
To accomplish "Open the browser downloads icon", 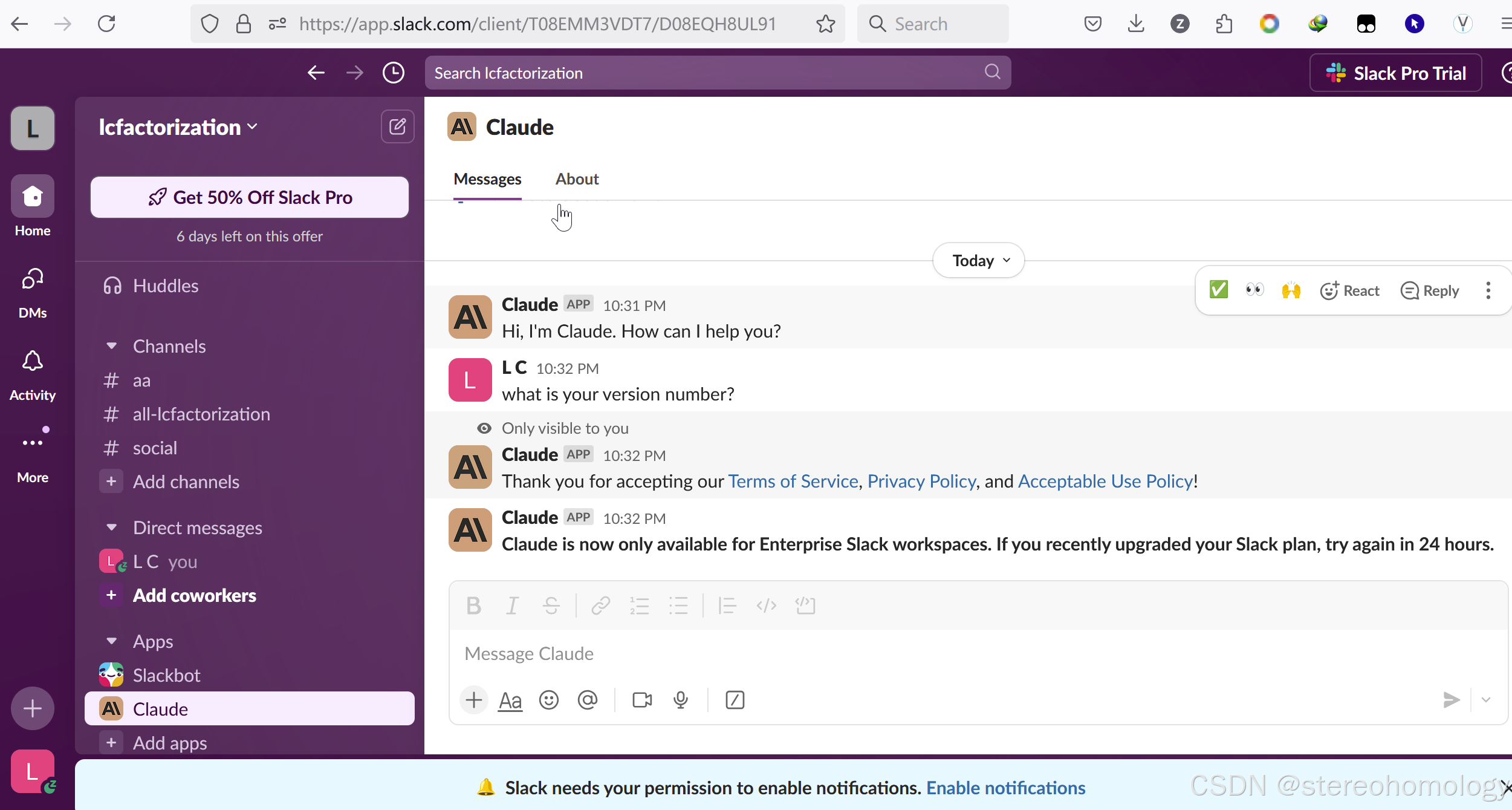I will [1136, 24].
